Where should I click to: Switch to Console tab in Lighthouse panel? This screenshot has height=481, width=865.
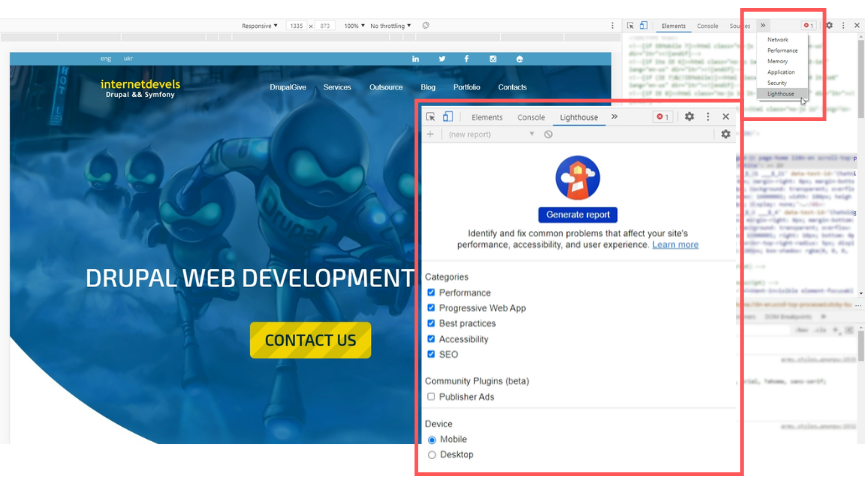coord(531,117)
